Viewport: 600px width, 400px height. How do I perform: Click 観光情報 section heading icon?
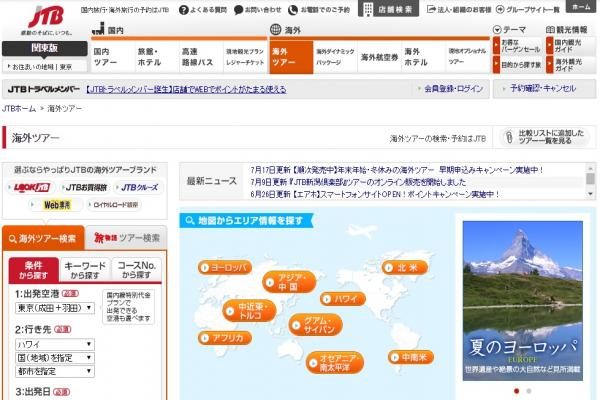pyautogui.click(x=550, y=30)
